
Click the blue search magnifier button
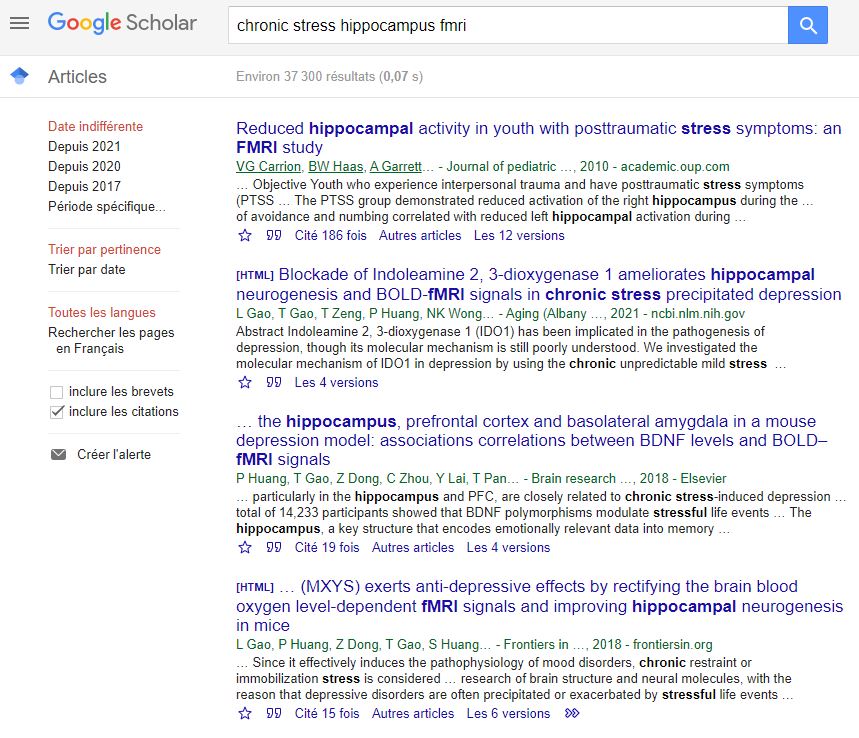807,25
